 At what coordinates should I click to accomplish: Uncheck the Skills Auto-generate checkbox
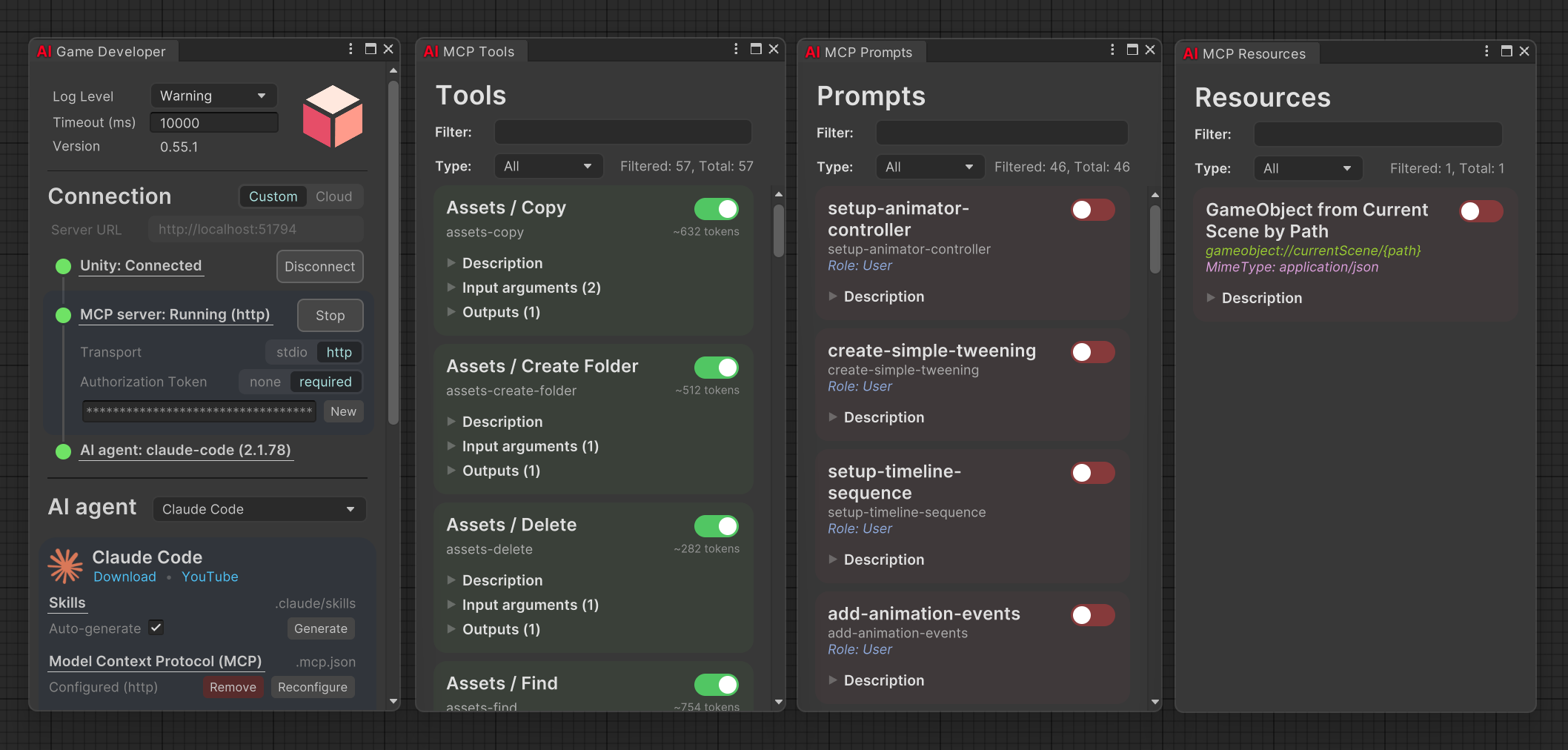click(x=156, y=628)
